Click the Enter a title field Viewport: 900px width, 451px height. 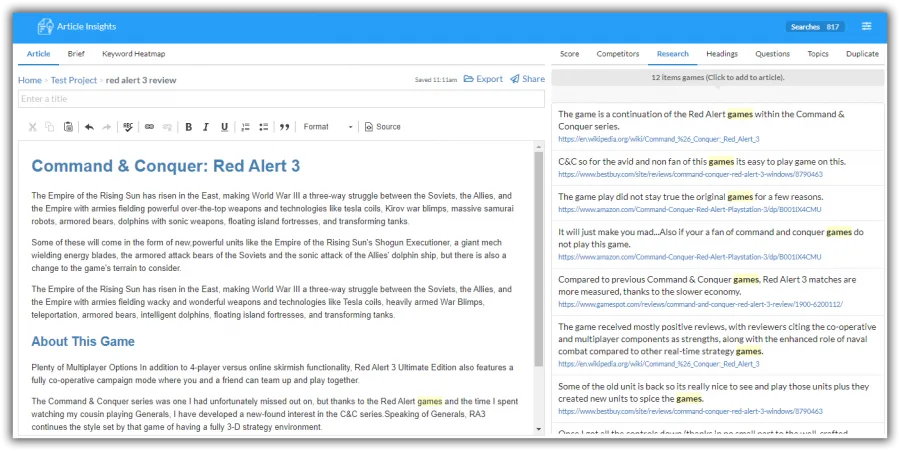pyautogui.click(x=281, y=99)
